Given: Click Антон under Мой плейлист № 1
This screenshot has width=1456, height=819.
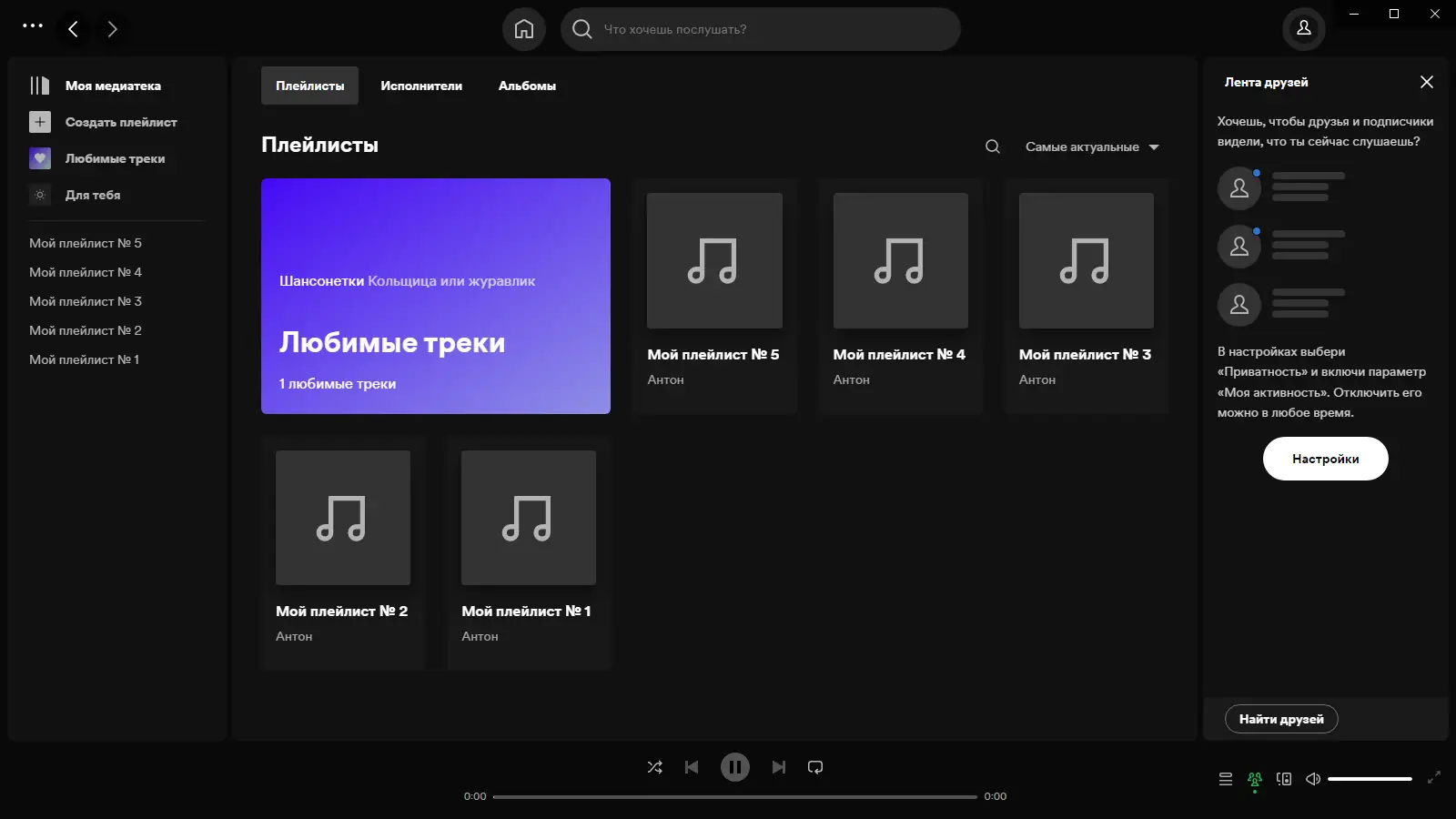Looking at the screenshot, I should tap(480, 636).
